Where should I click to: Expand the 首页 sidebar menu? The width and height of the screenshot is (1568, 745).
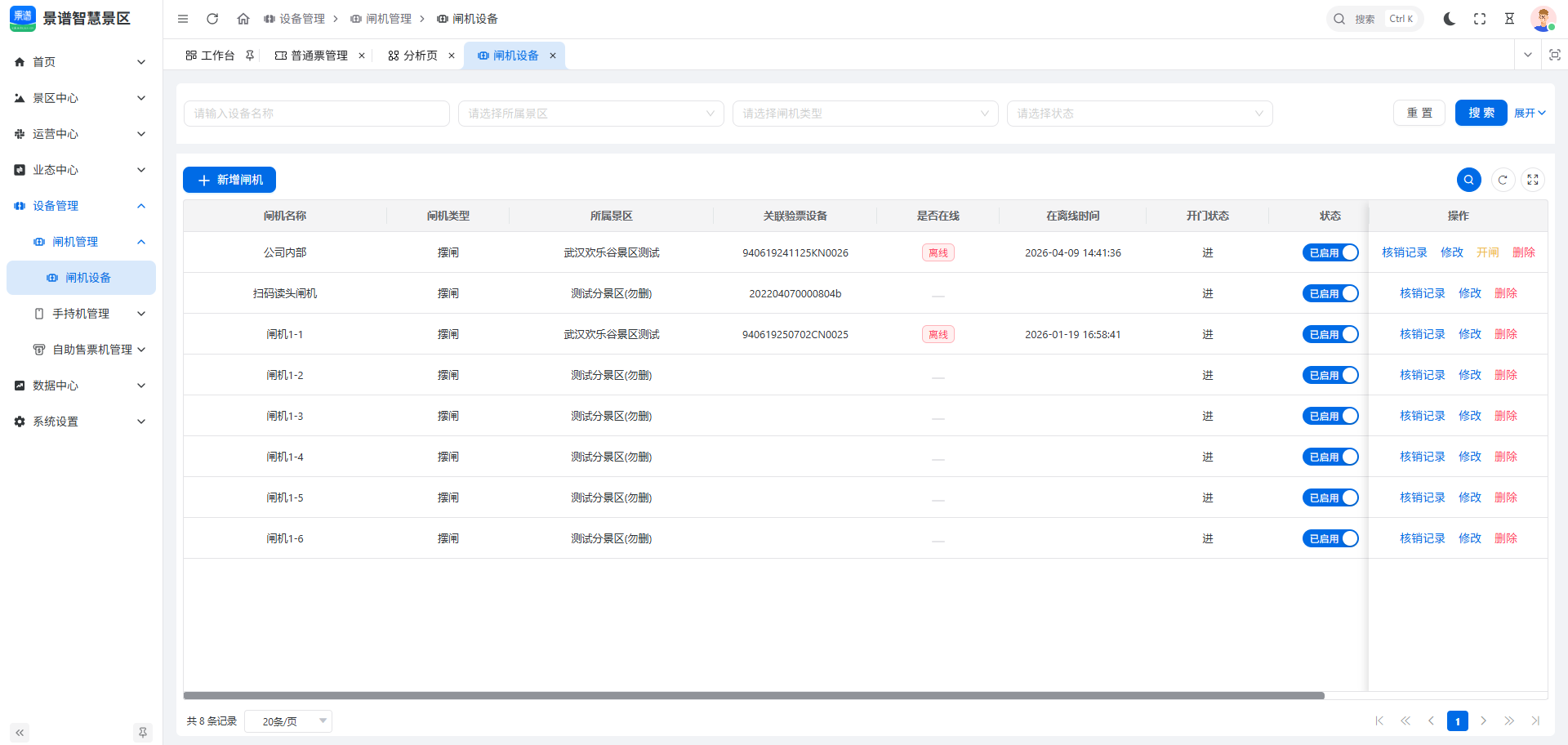pos(81,62)
